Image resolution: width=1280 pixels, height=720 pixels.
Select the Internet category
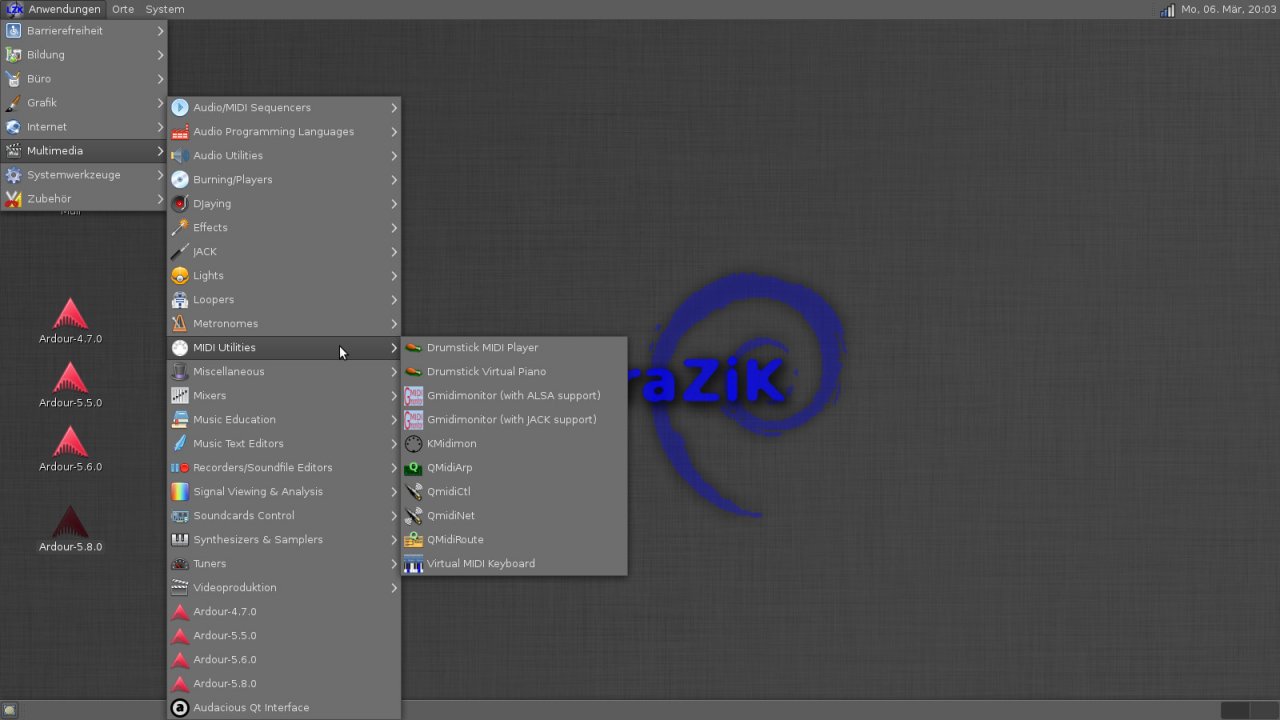84,127
